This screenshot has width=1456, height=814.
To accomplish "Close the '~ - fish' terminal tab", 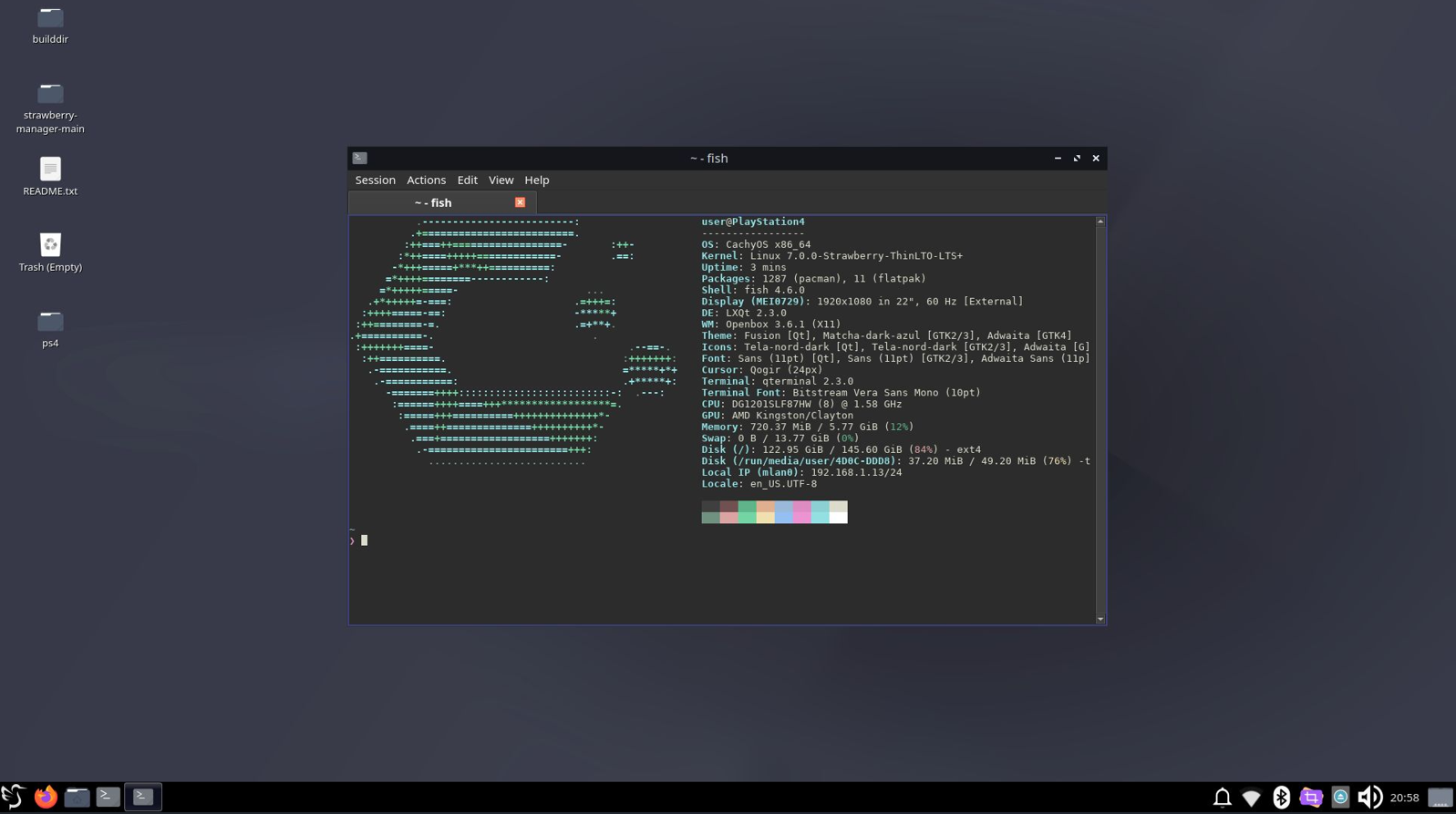I will coord(520,202).
